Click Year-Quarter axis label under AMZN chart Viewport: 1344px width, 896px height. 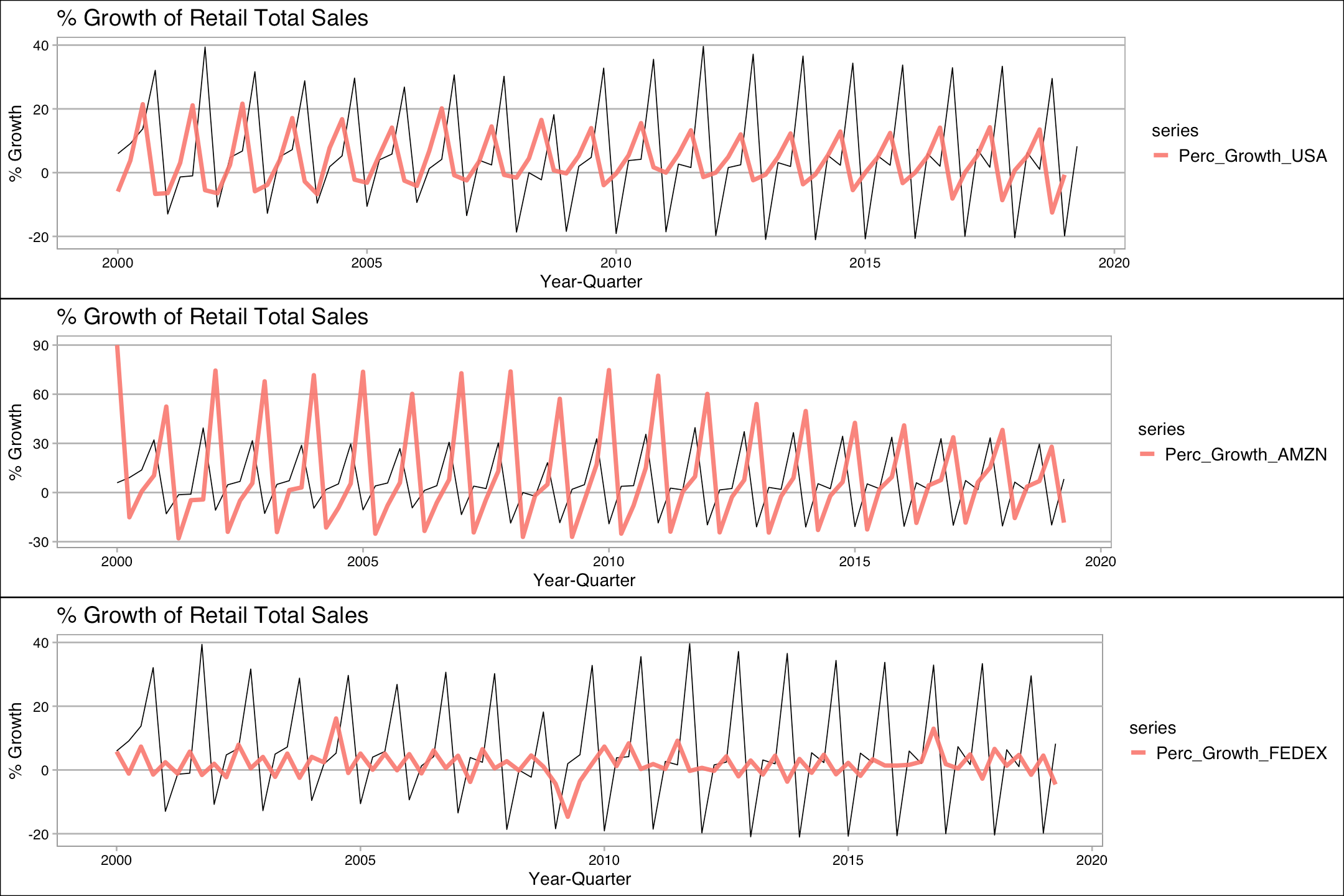584,581
